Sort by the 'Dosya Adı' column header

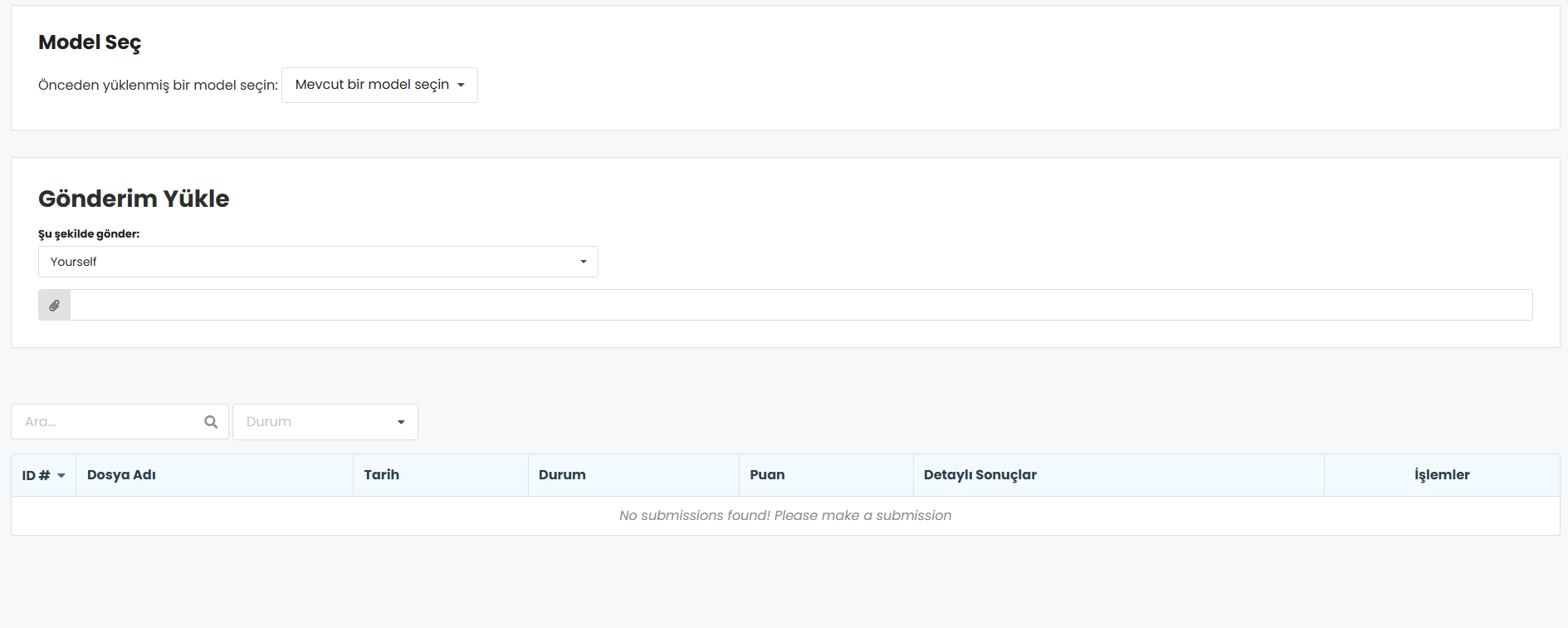click(x=121, y=475)
